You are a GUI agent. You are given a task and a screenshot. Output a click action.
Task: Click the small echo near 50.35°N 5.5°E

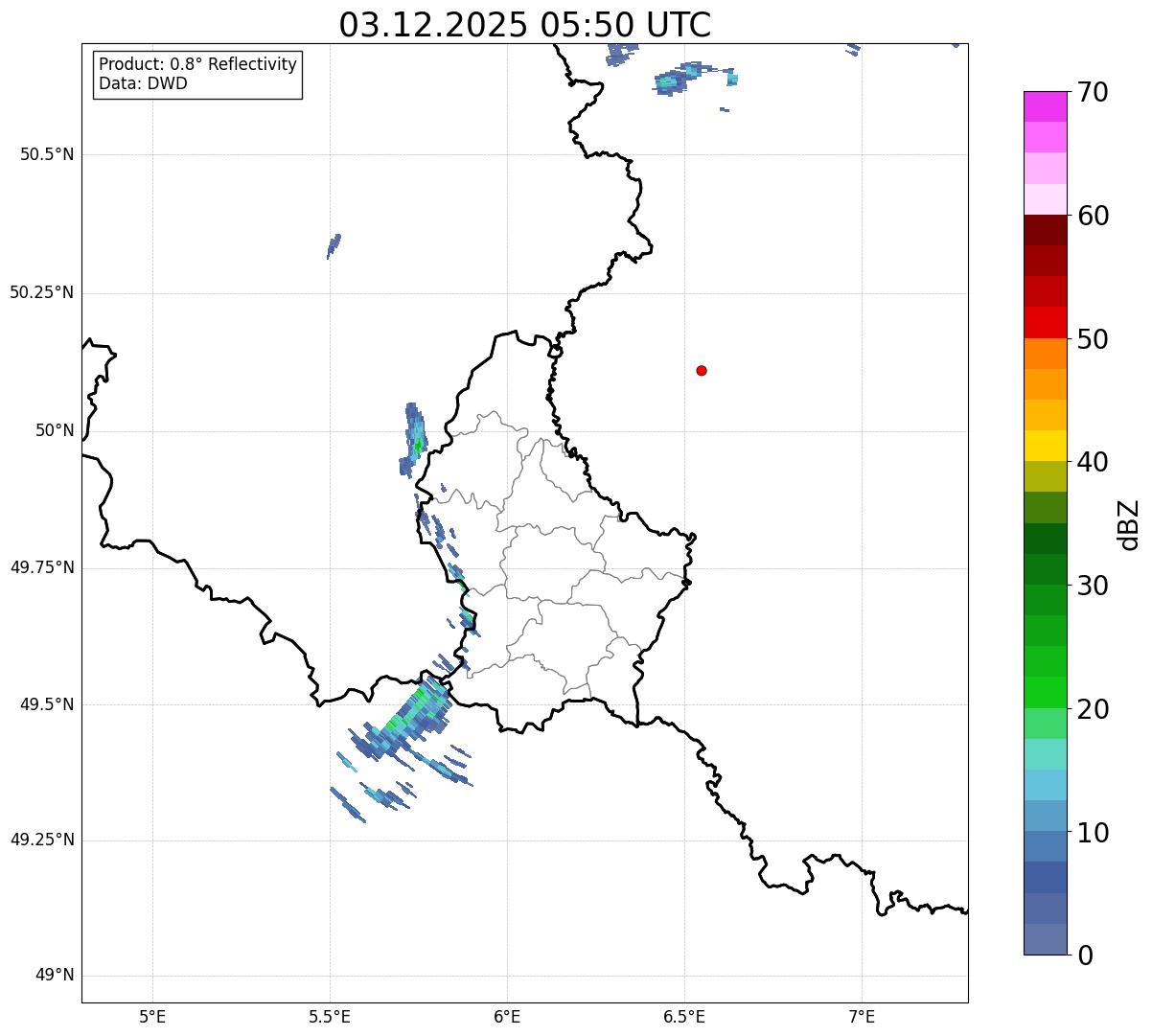point(334,246)
